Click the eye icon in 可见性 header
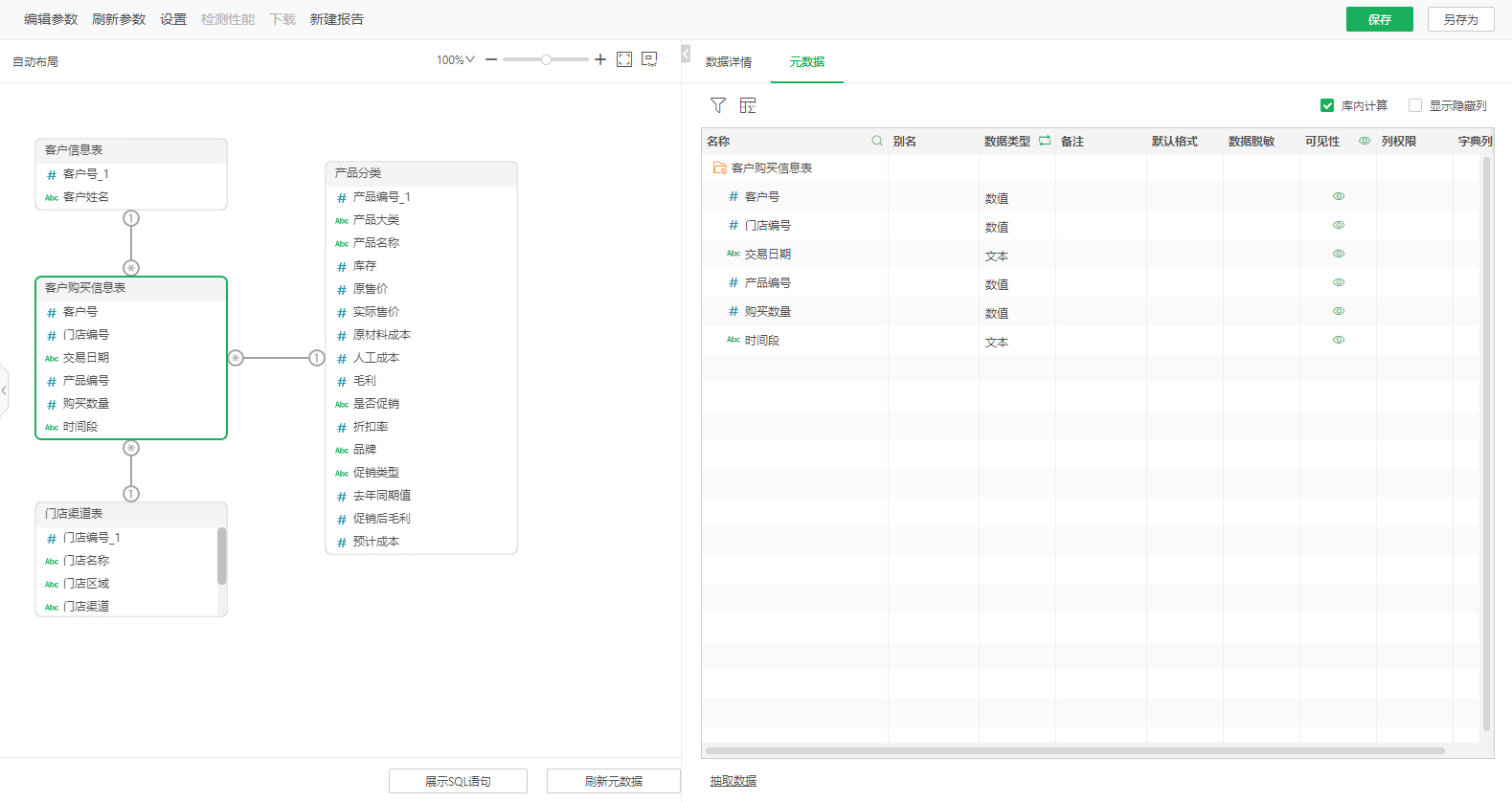Screen dimensions: 1512x802 click(1365, 141)
